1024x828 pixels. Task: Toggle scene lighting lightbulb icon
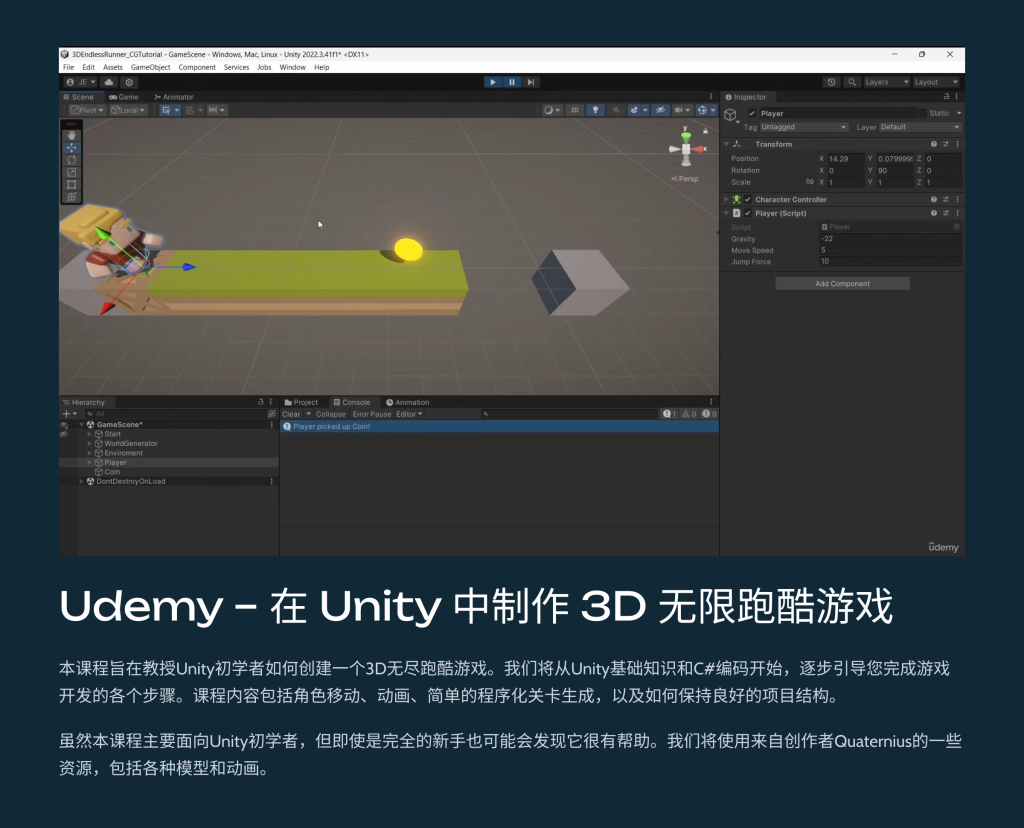tap(595, 110)
